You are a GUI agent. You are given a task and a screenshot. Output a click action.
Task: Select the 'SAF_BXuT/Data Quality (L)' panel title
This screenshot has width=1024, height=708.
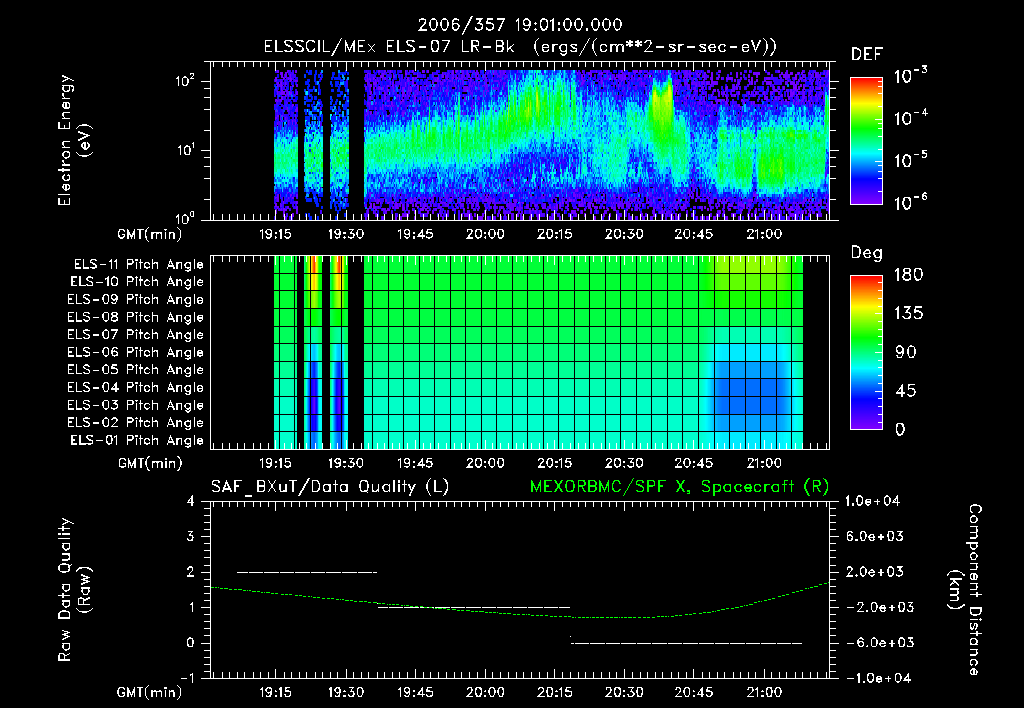[330, 487]
